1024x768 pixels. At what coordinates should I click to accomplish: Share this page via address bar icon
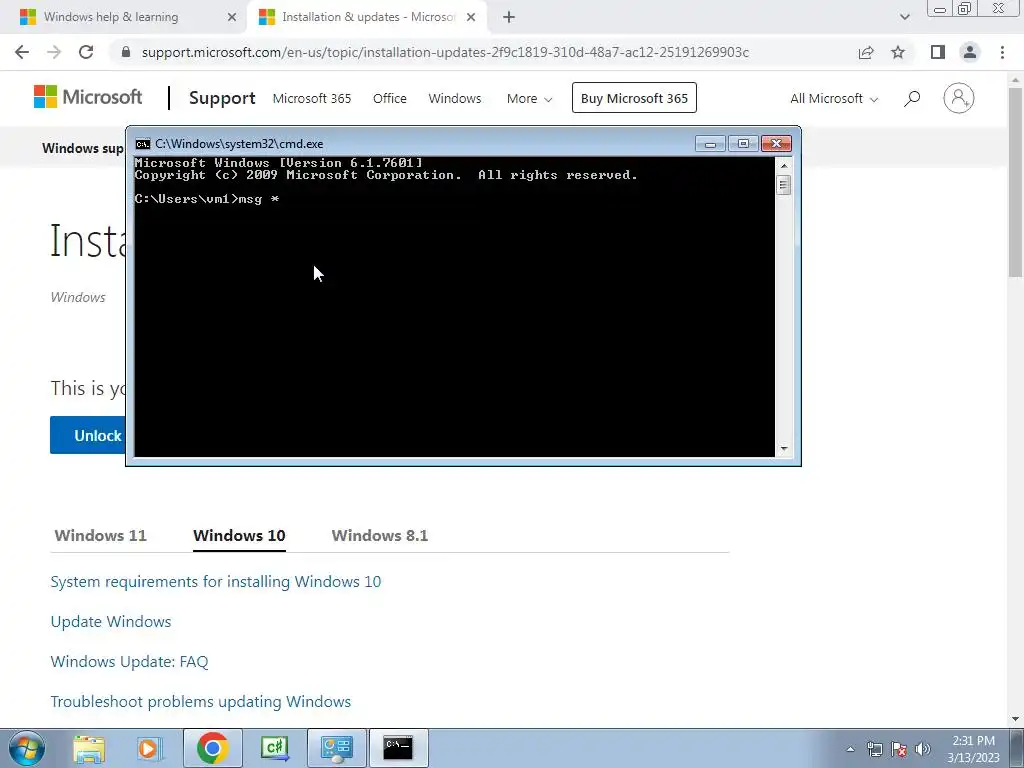tap(866, 52)
